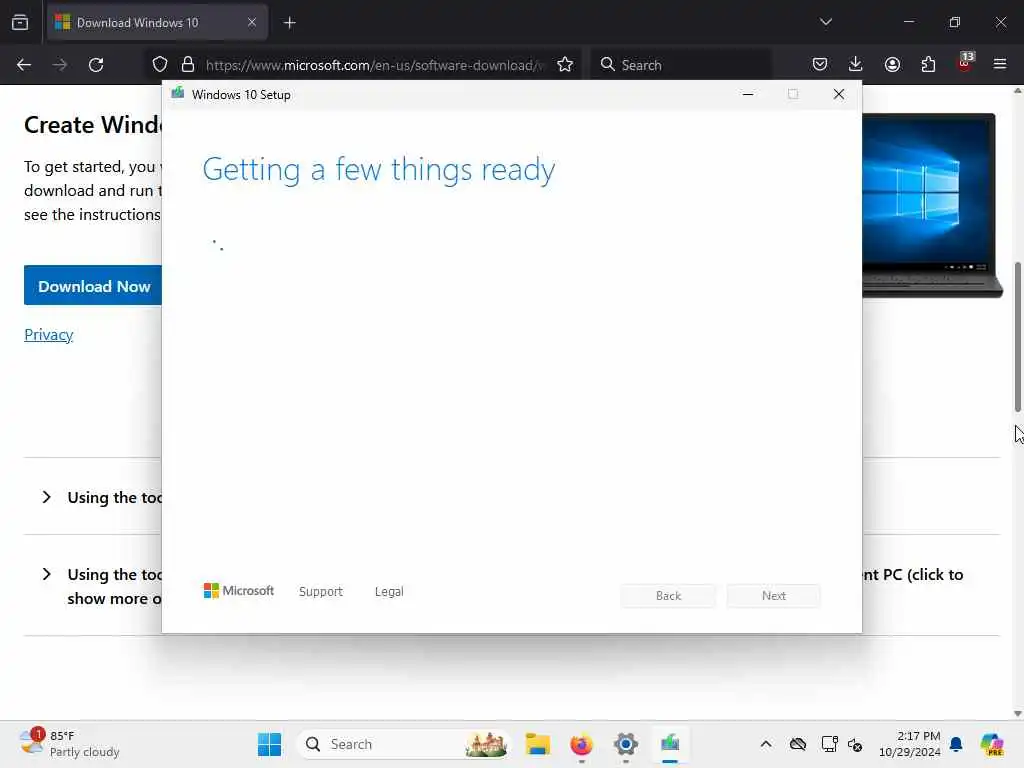1024x768 pixels.
Task: Click the laptop image on the page
Action: click(932, 205)
